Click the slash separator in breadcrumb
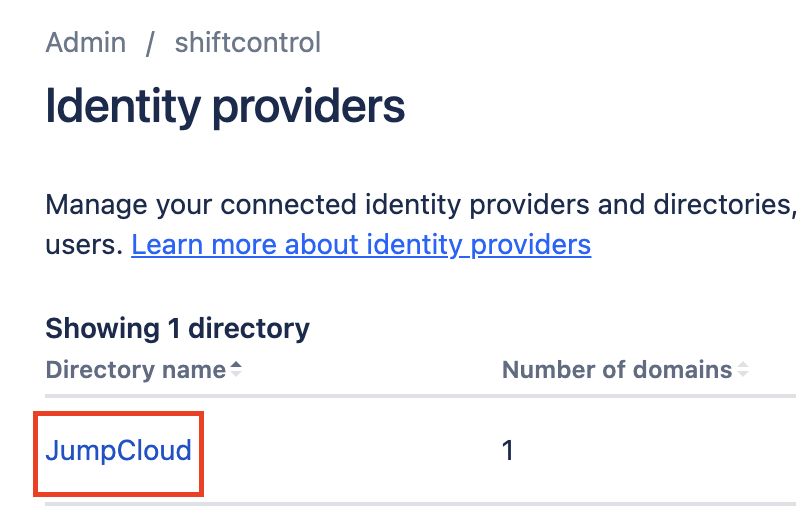Screen dimensions: 796x520 (x=150, y=43)
